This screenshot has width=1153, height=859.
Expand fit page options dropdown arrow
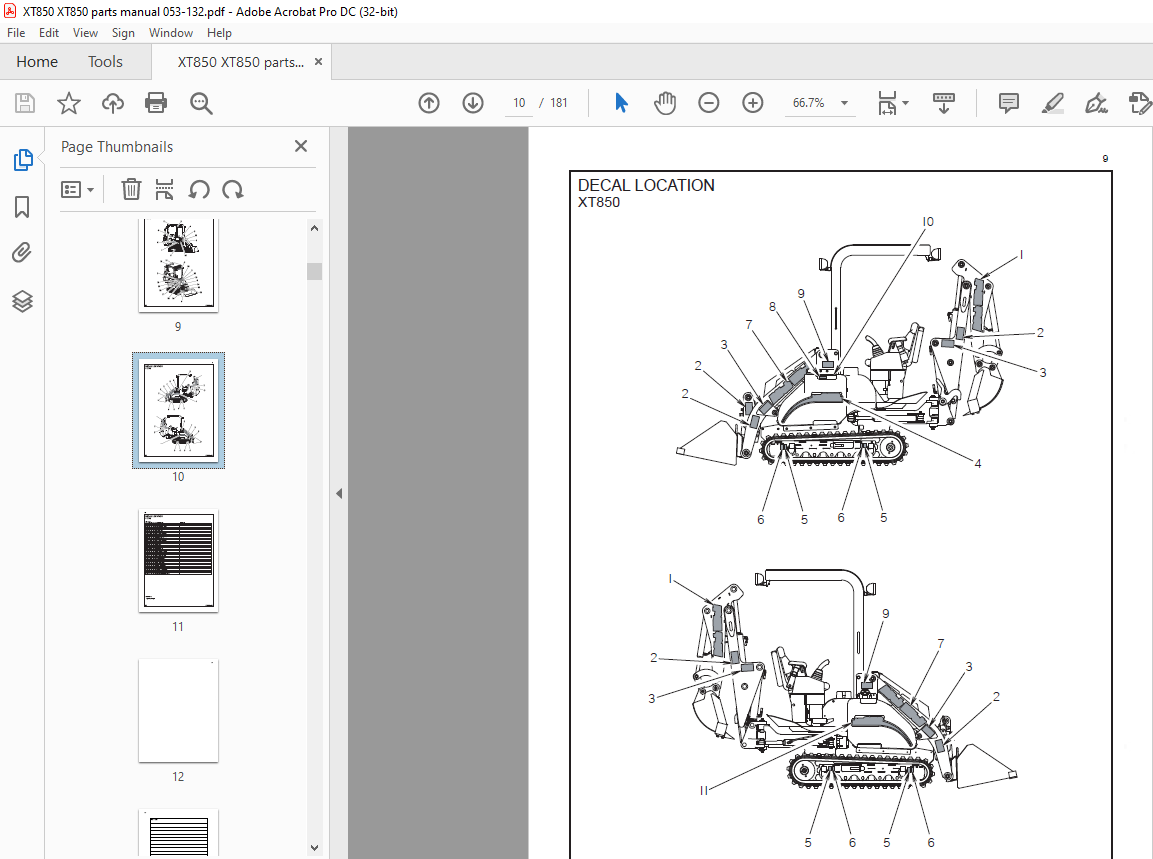click(x=906, y=103)
